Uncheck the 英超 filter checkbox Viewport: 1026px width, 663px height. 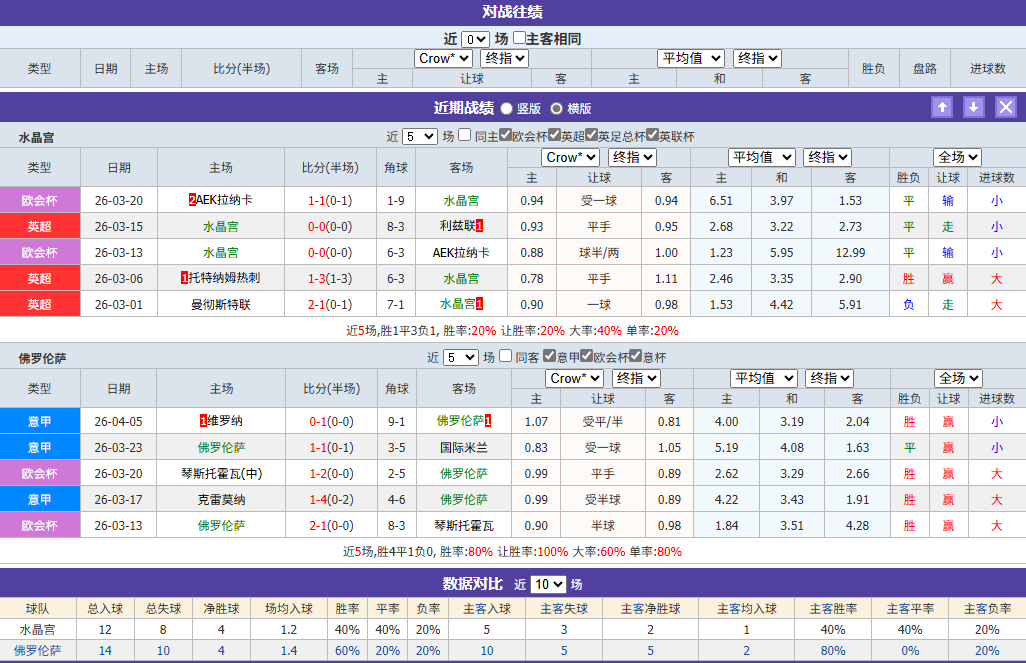coord(555,134)
